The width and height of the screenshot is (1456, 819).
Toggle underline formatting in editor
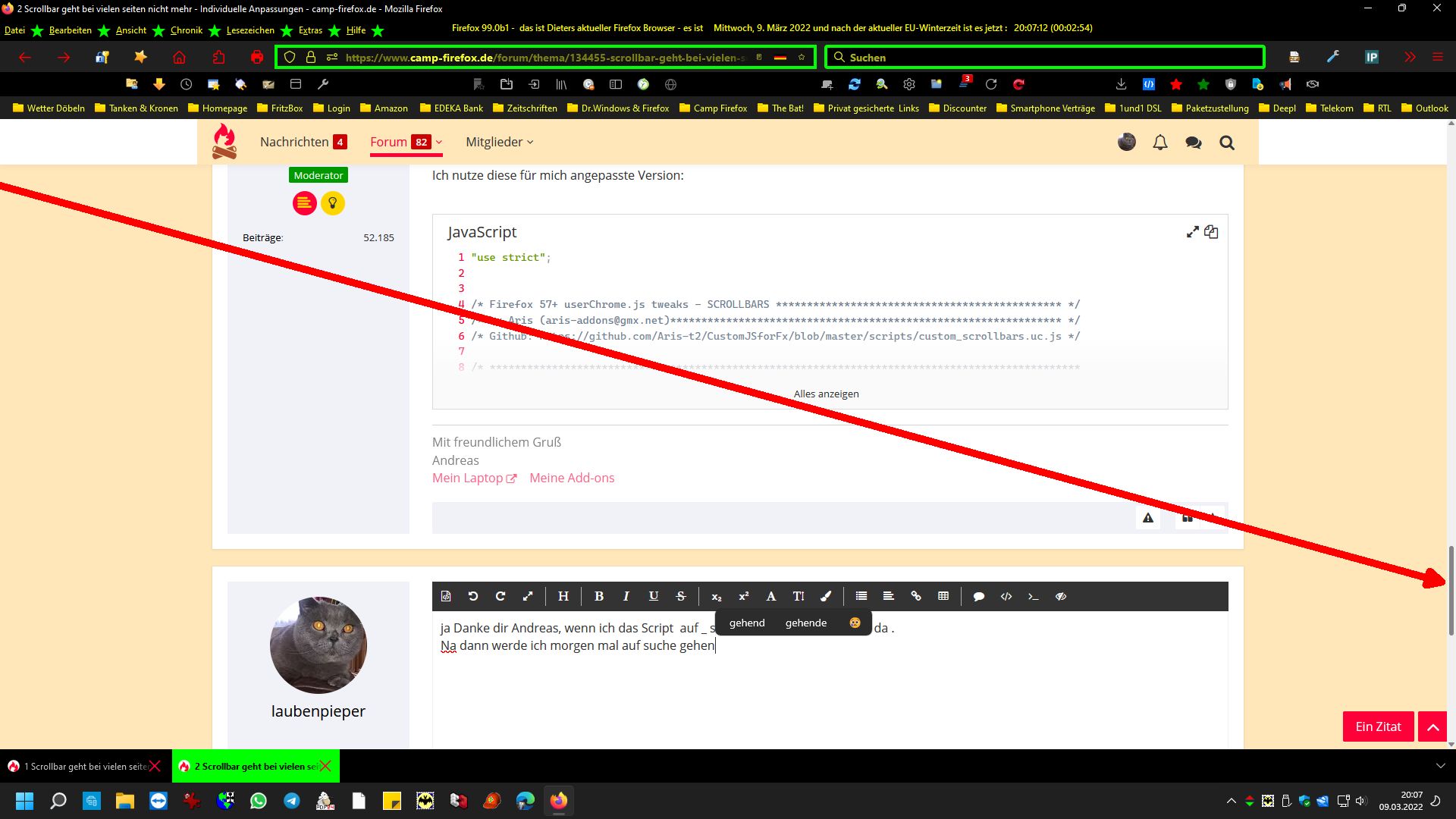(653, 596)
